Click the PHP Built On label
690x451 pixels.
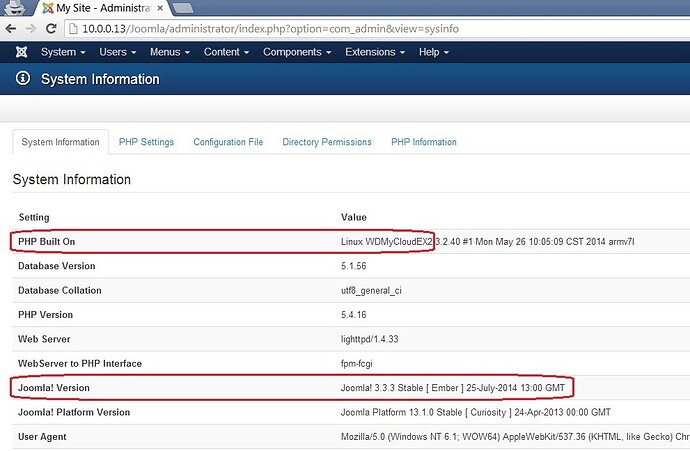coord(46,242)
